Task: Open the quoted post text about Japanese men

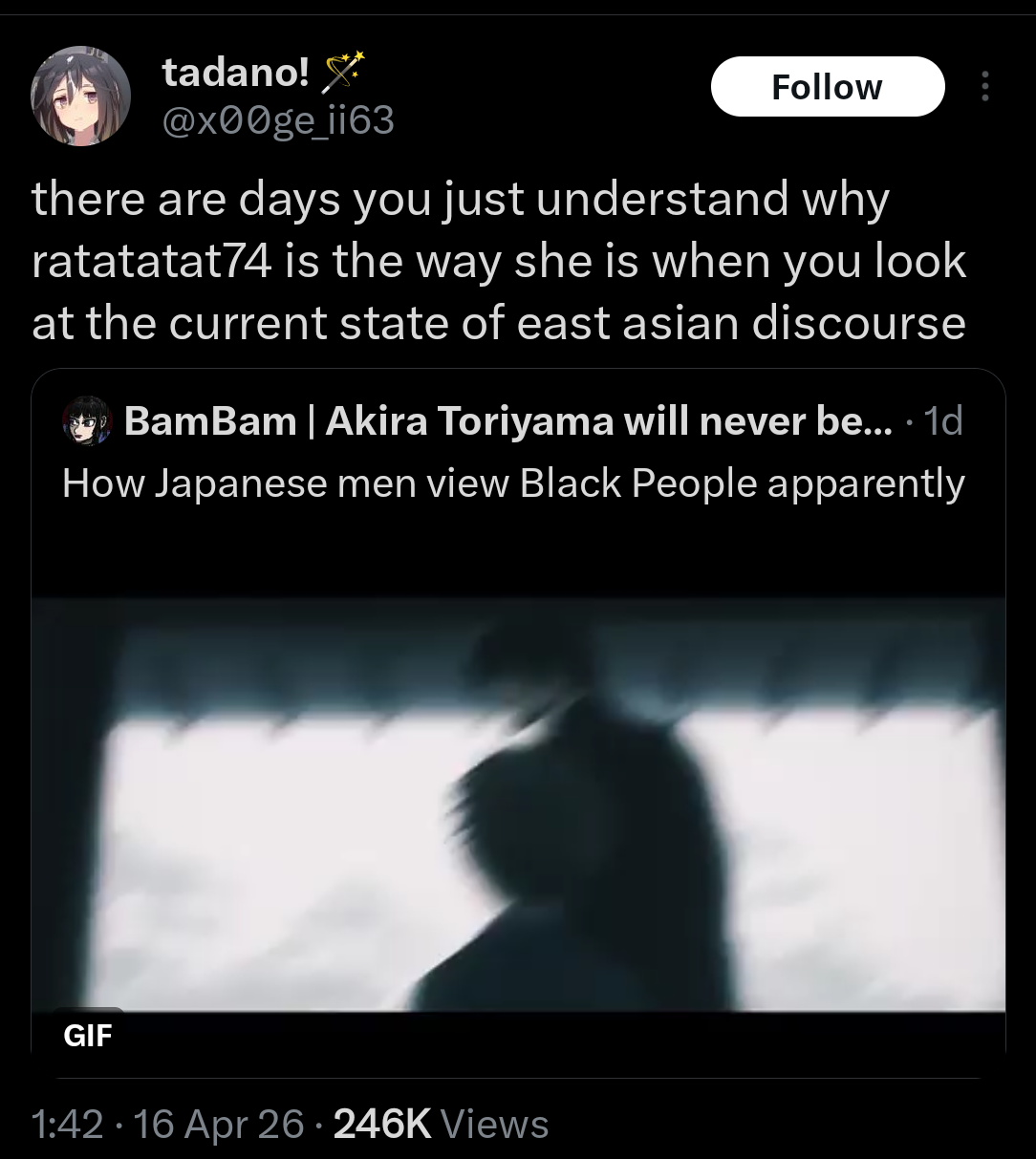Action: pyautogui.click(x=513, y=483)
